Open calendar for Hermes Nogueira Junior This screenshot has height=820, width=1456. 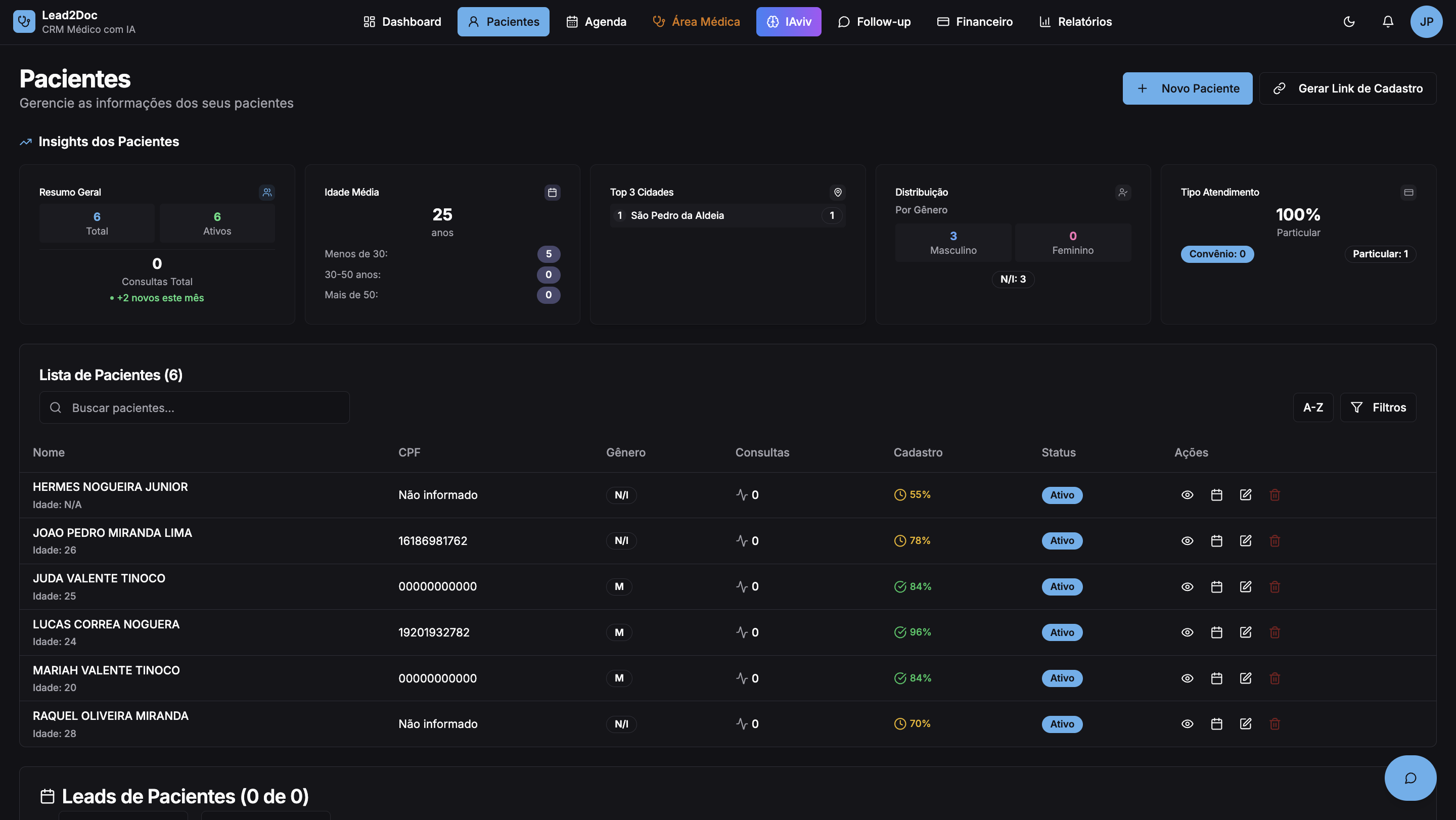coord(1216,495)
